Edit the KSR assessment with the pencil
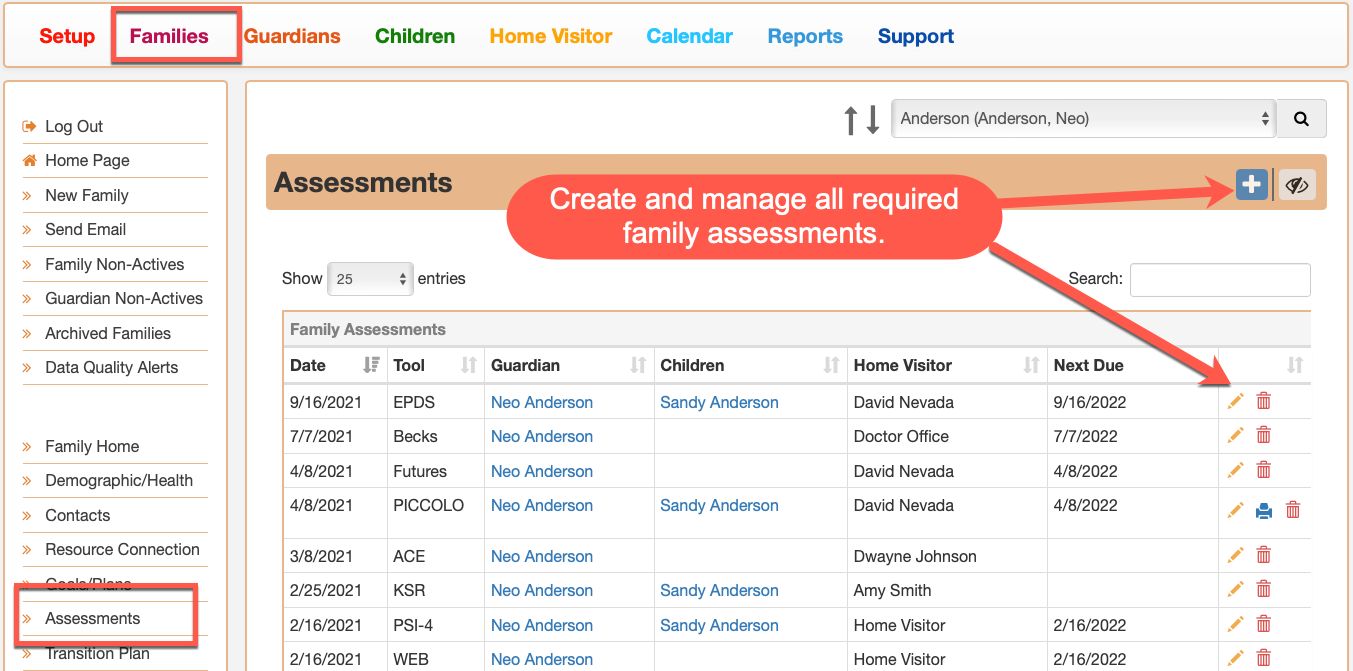The width and height of the screenshot is (1353, 671). coord(1236,590)
